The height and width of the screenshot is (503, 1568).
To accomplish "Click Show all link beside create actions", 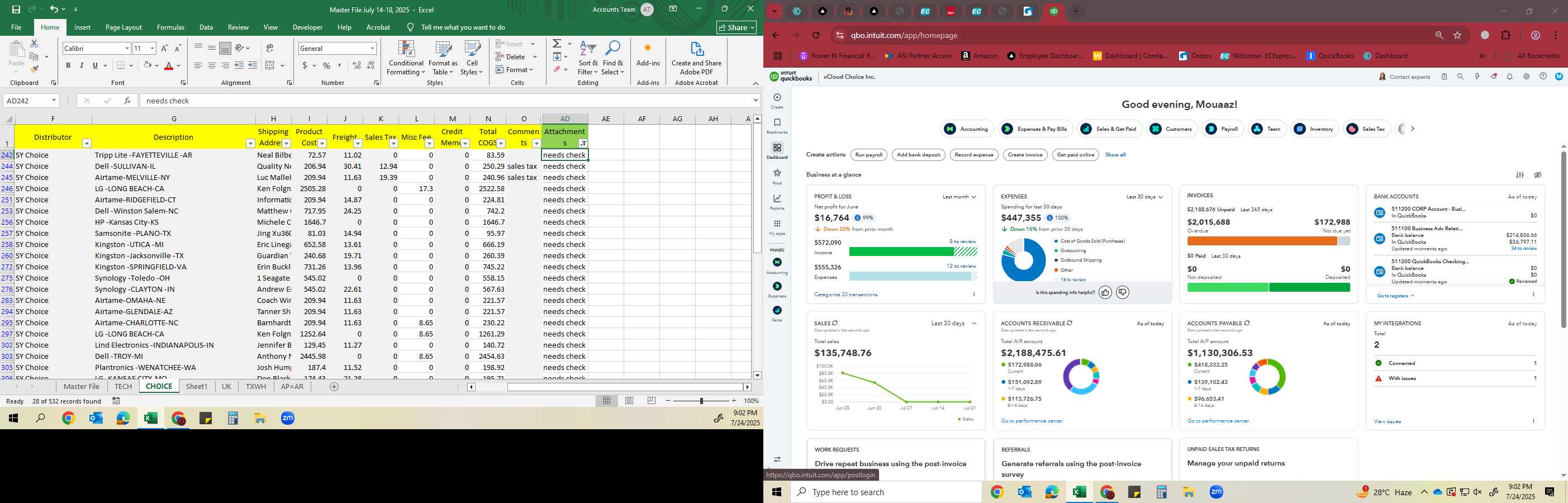I will (1115, 155).
